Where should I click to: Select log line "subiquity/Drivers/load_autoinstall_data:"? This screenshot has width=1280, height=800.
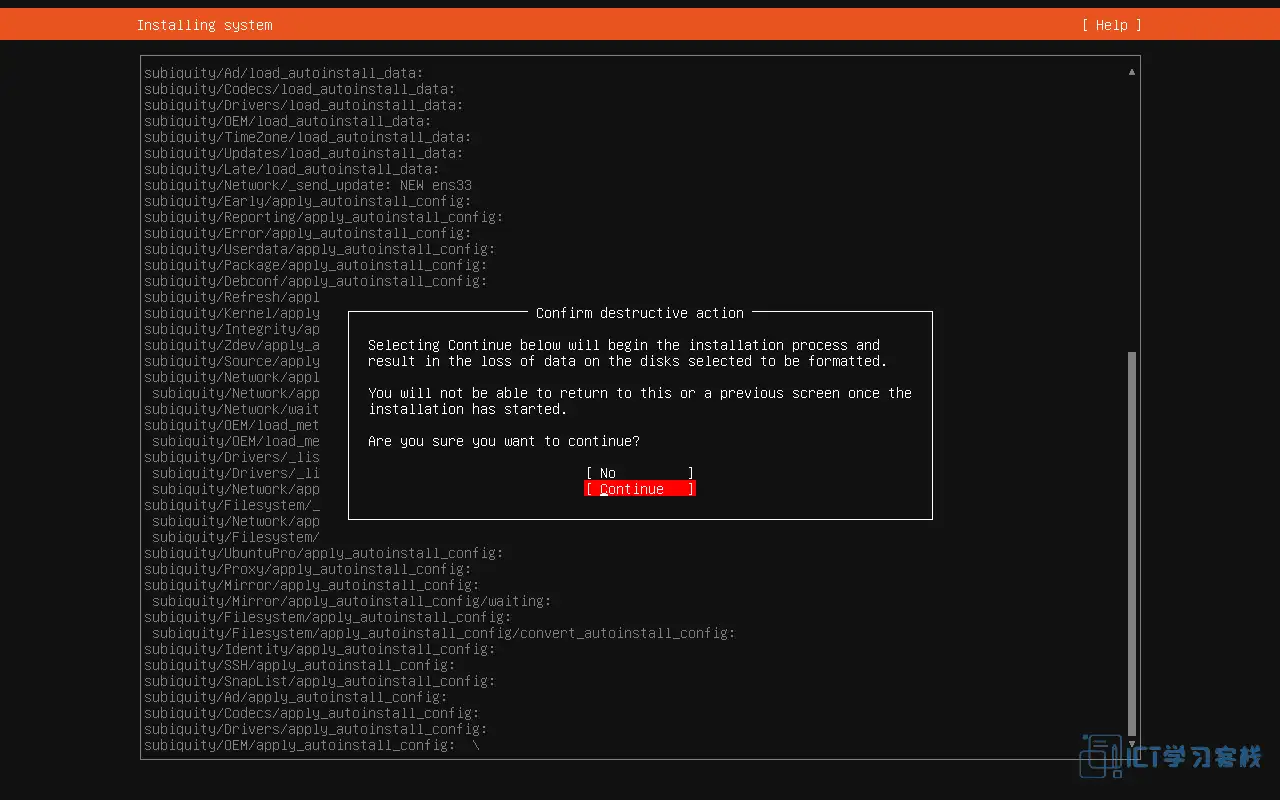click(304, 105)
